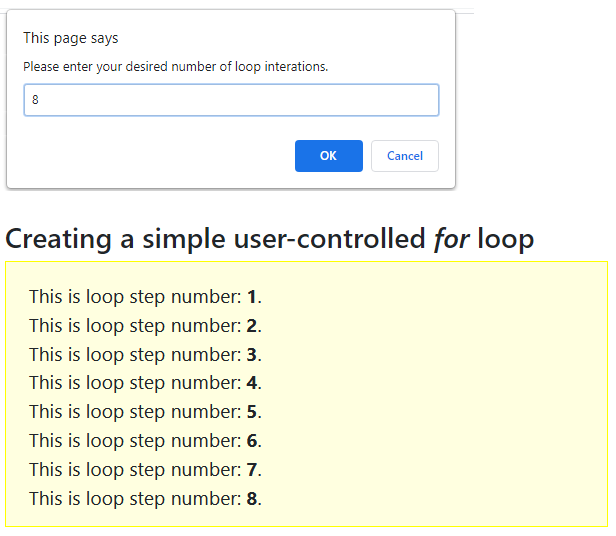
Task: Dismiss the prompt with Cancel
Action: point(405,156)
